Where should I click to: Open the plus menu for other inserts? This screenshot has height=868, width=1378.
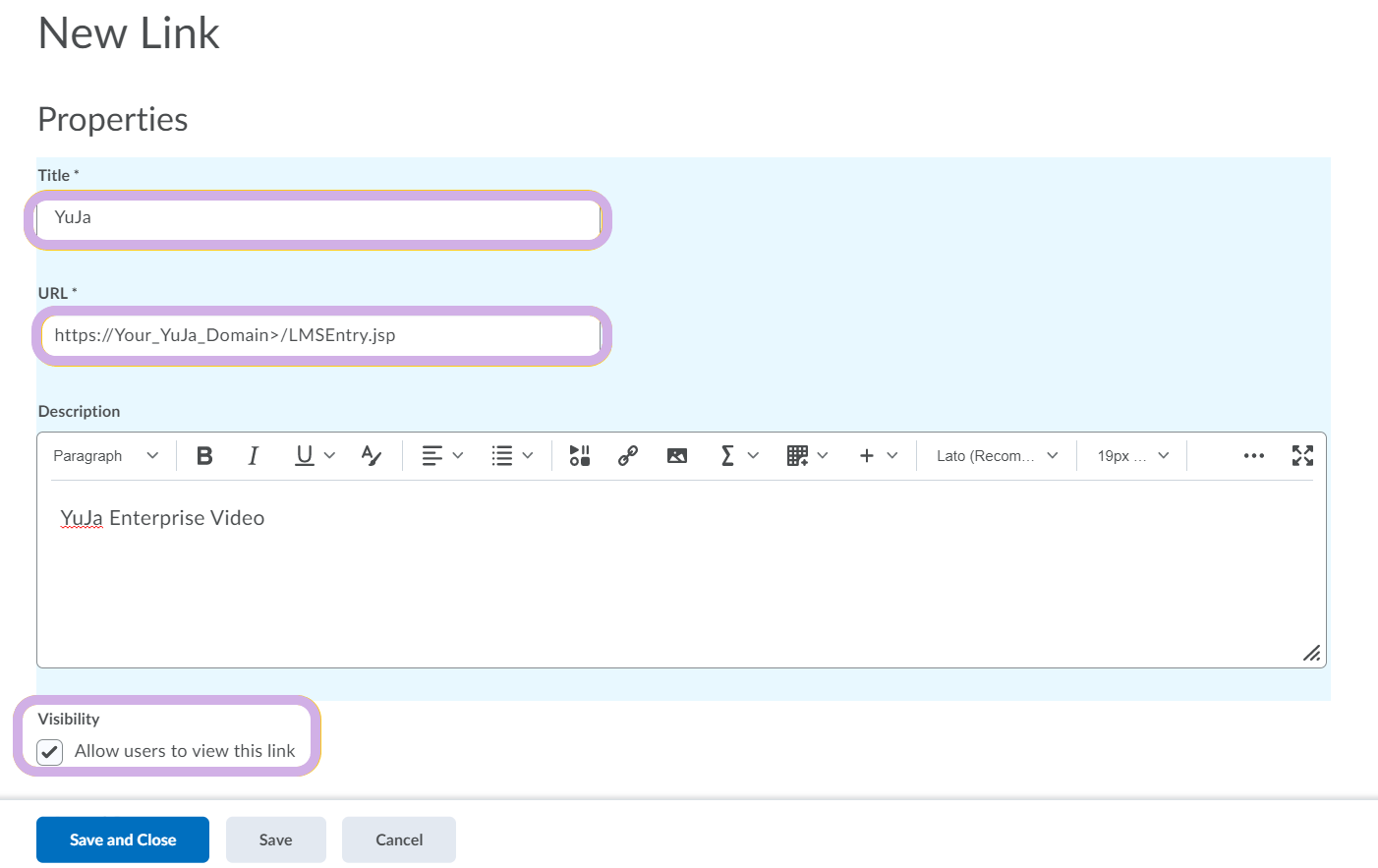click(x=867, y=456)
